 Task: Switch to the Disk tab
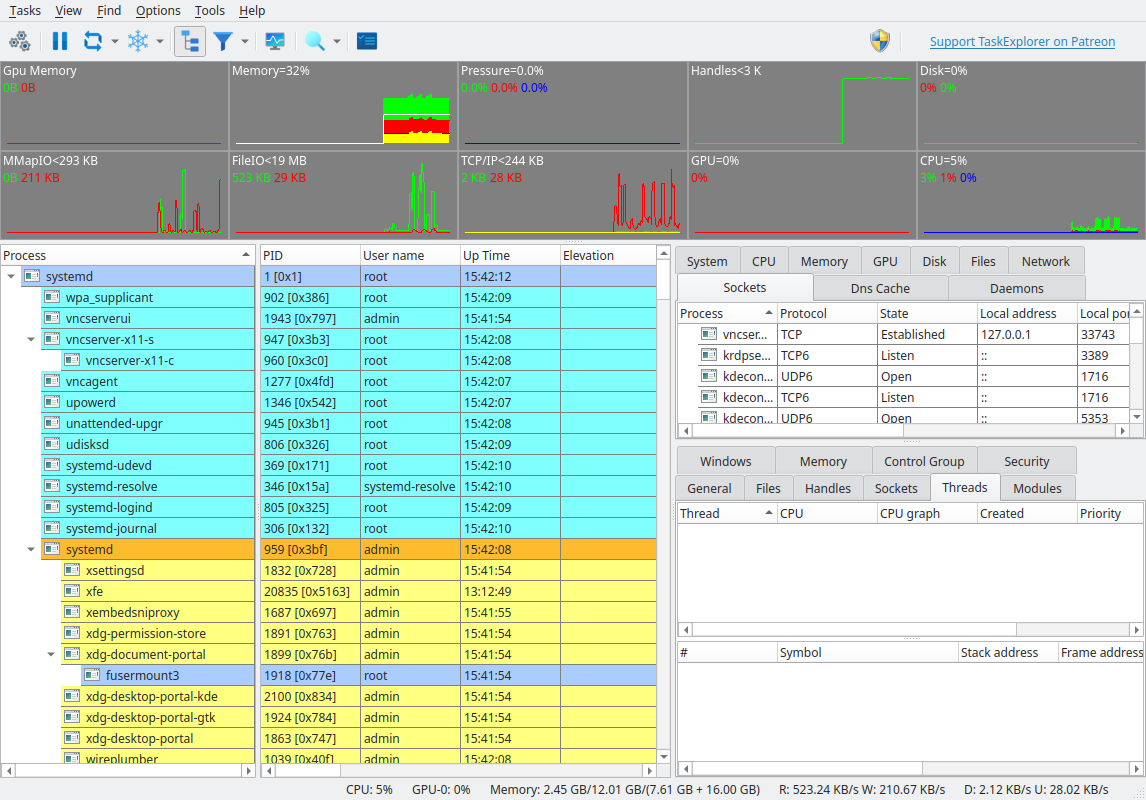click(934, 262)
